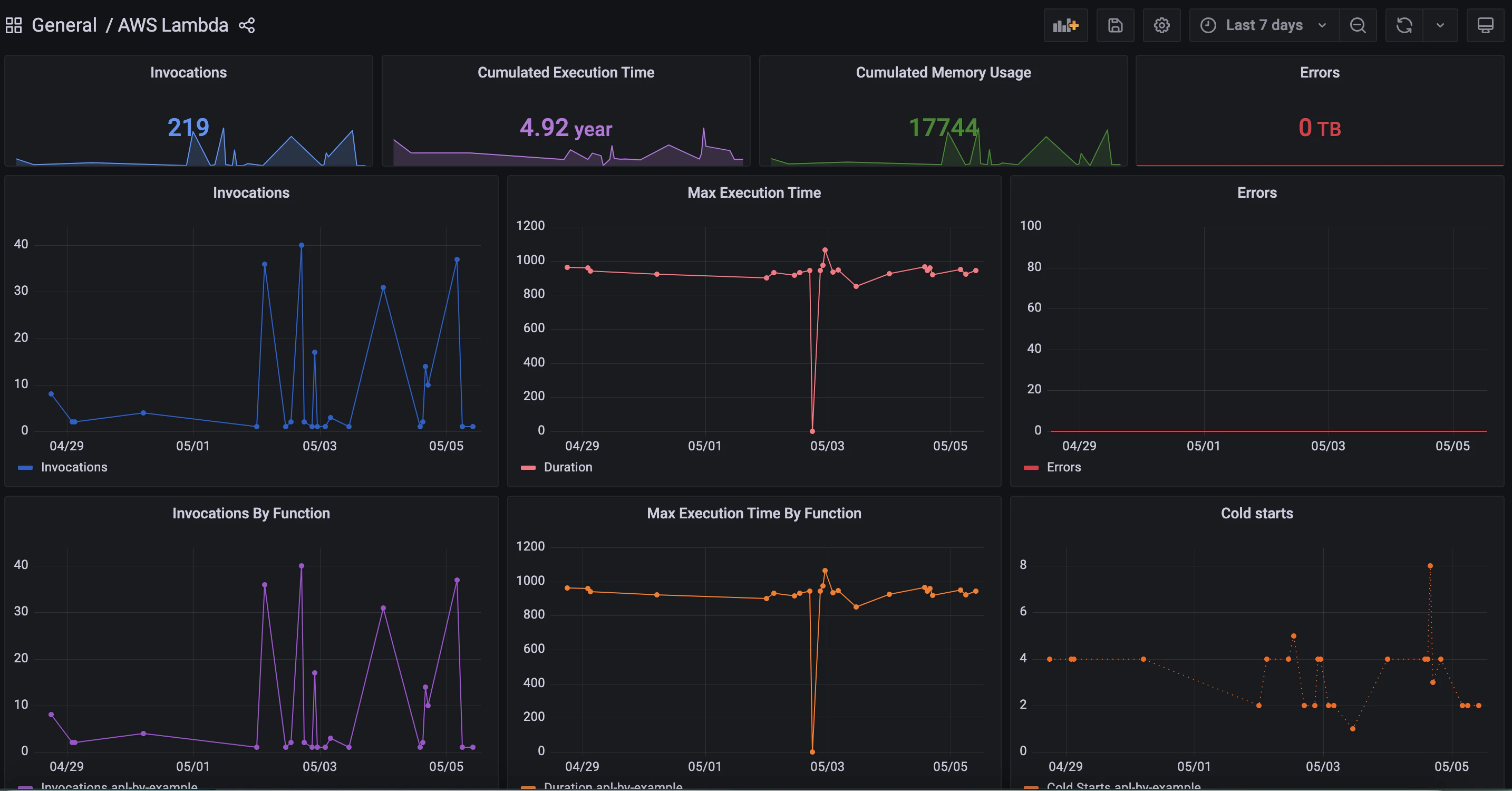Click the dashboards grid icon
Viewport: 1512px width, 791px height.
coord(14,25)
